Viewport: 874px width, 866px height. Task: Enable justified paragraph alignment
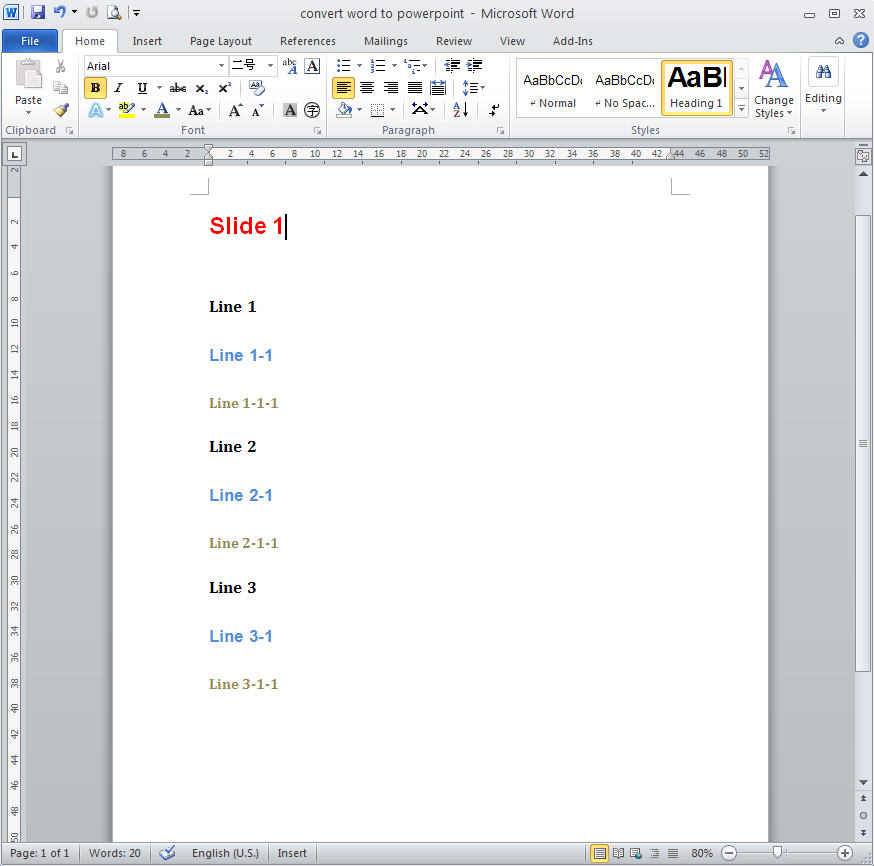(416, 88)
